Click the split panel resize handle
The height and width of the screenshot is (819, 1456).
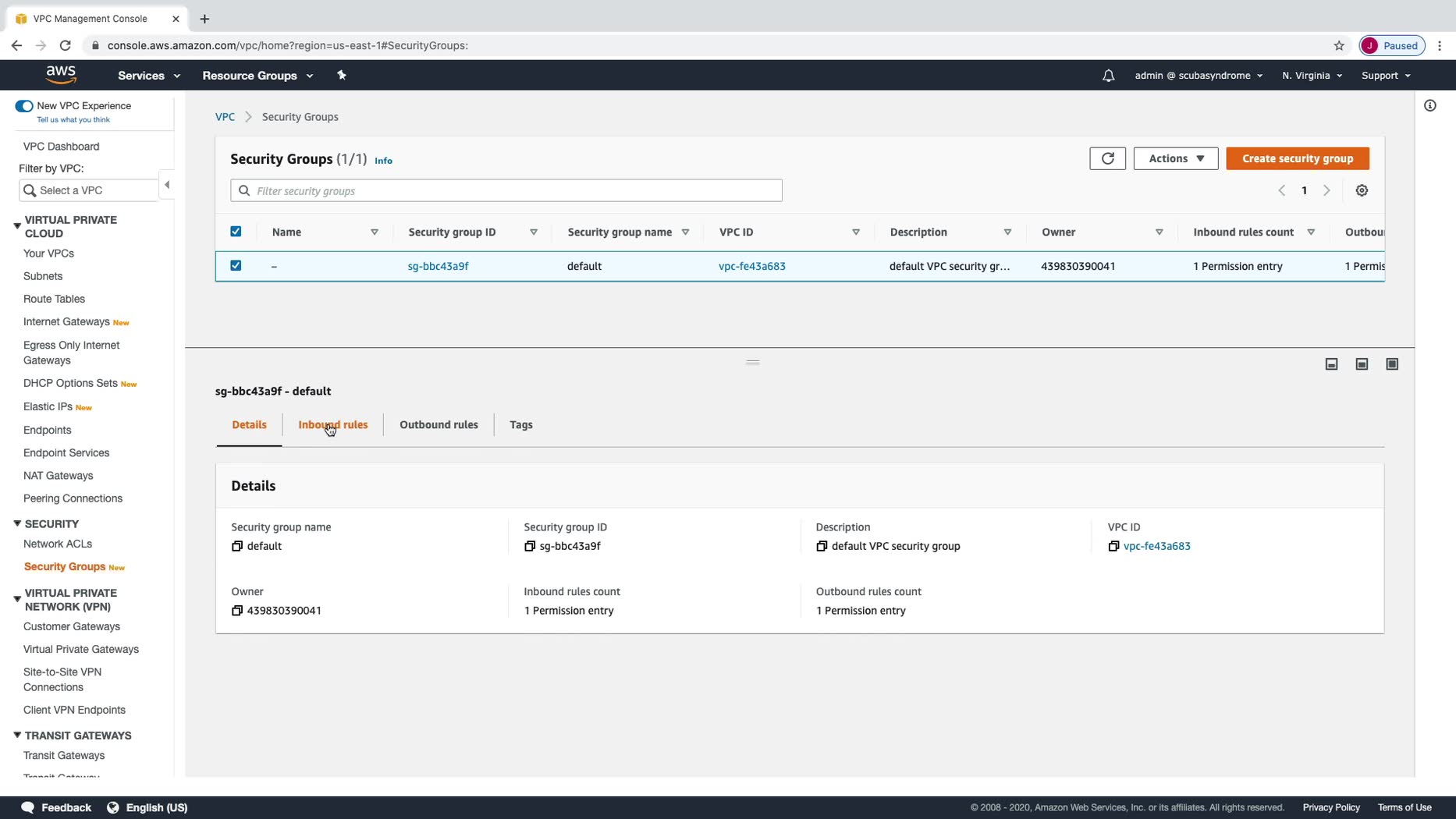click(x=753, y=362)
